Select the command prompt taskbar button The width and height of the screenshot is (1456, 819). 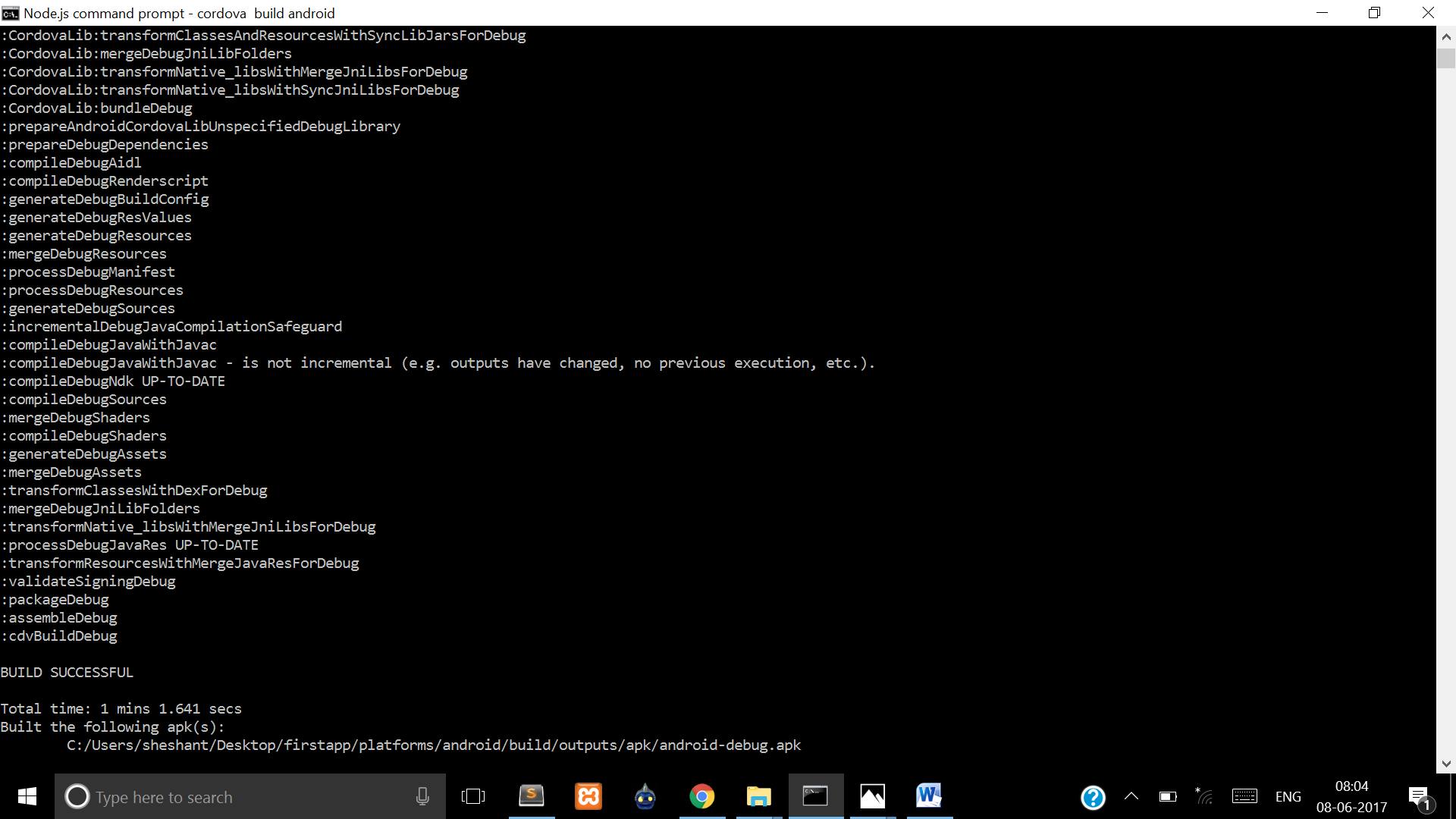(x=816, y=796)
